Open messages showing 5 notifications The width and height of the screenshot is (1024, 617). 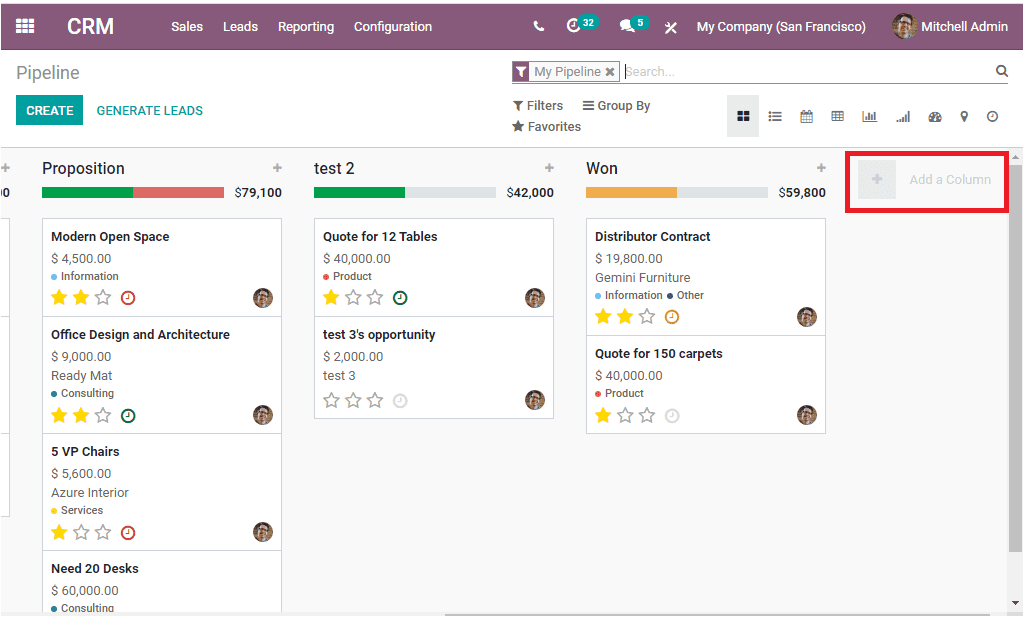click(630, 26)
